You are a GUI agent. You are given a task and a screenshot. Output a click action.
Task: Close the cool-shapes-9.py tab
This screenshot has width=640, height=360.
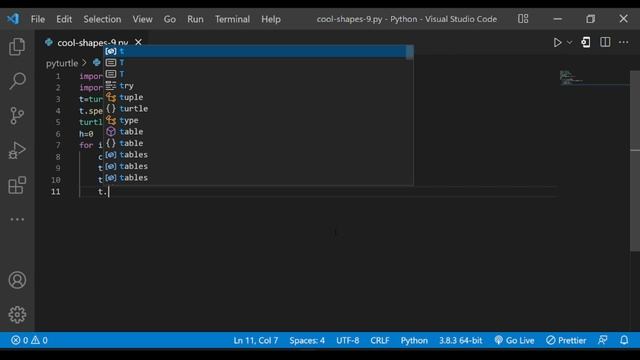[x=138, y=42]
